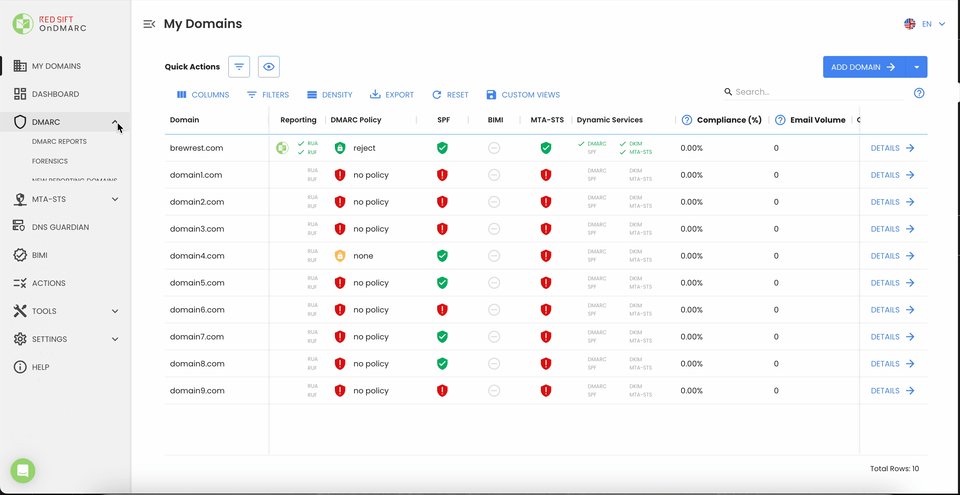The image size is (960, 495).
Task: Click the Compliance (%) column help icon
Action: click(687, 120)
